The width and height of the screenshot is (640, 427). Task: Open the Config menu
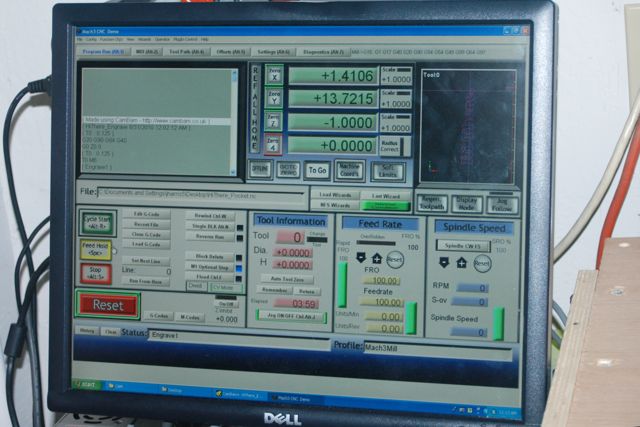point(91,40)
